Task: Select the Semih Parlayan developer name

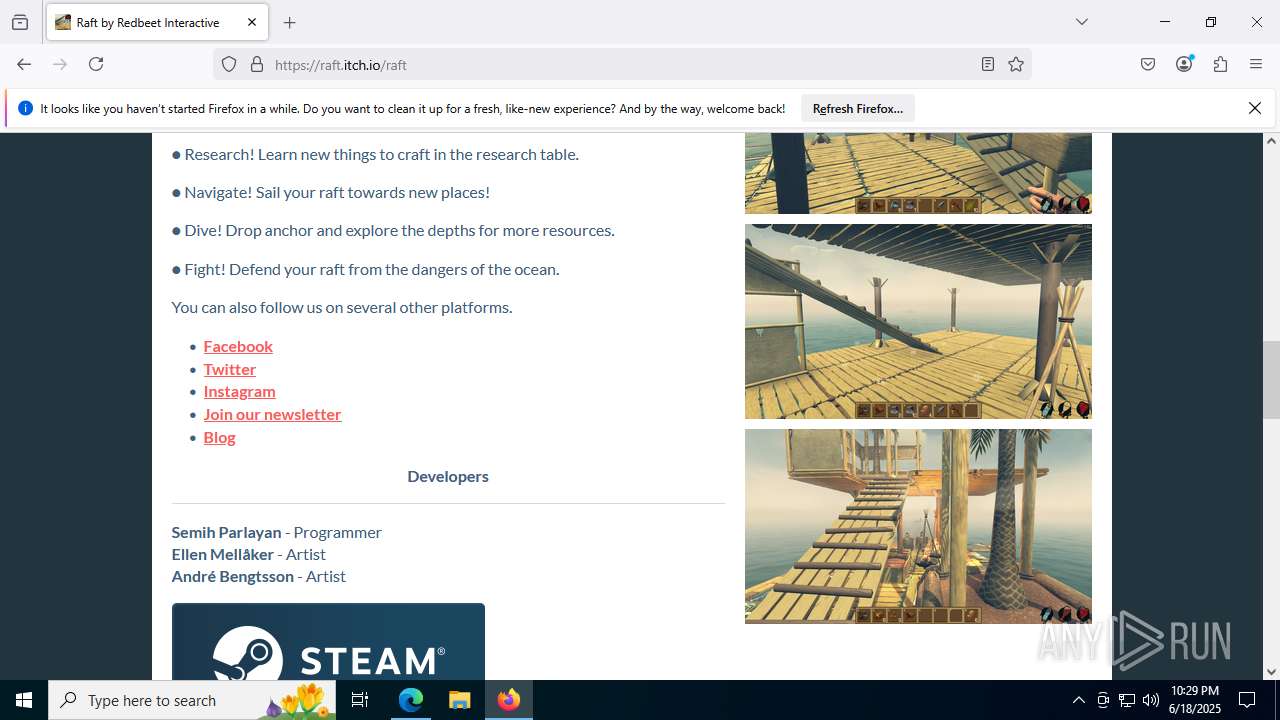Action: 226,532
